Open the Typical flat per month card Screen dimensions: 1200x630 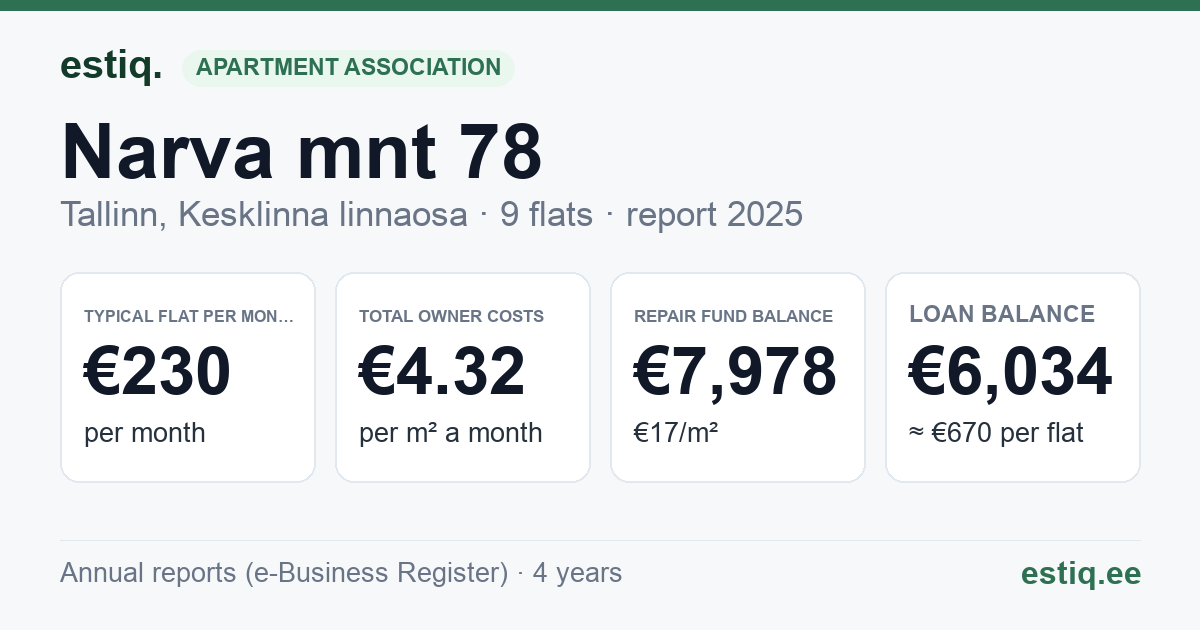[188, 377]
